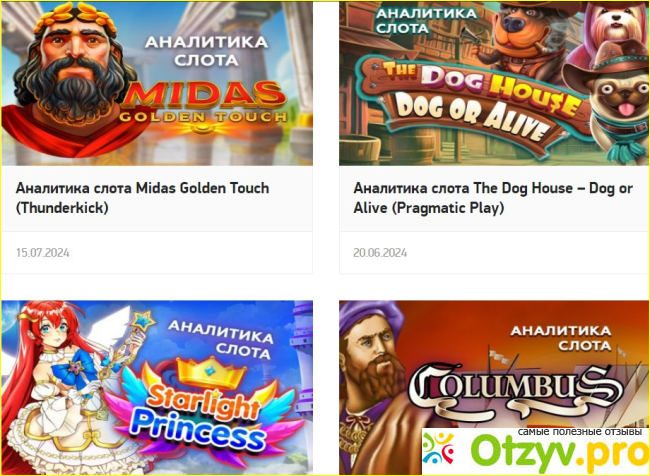The image size is (650, 476).
Task: Click the Rottweiler dog smoking cigar
Action: 524,39
